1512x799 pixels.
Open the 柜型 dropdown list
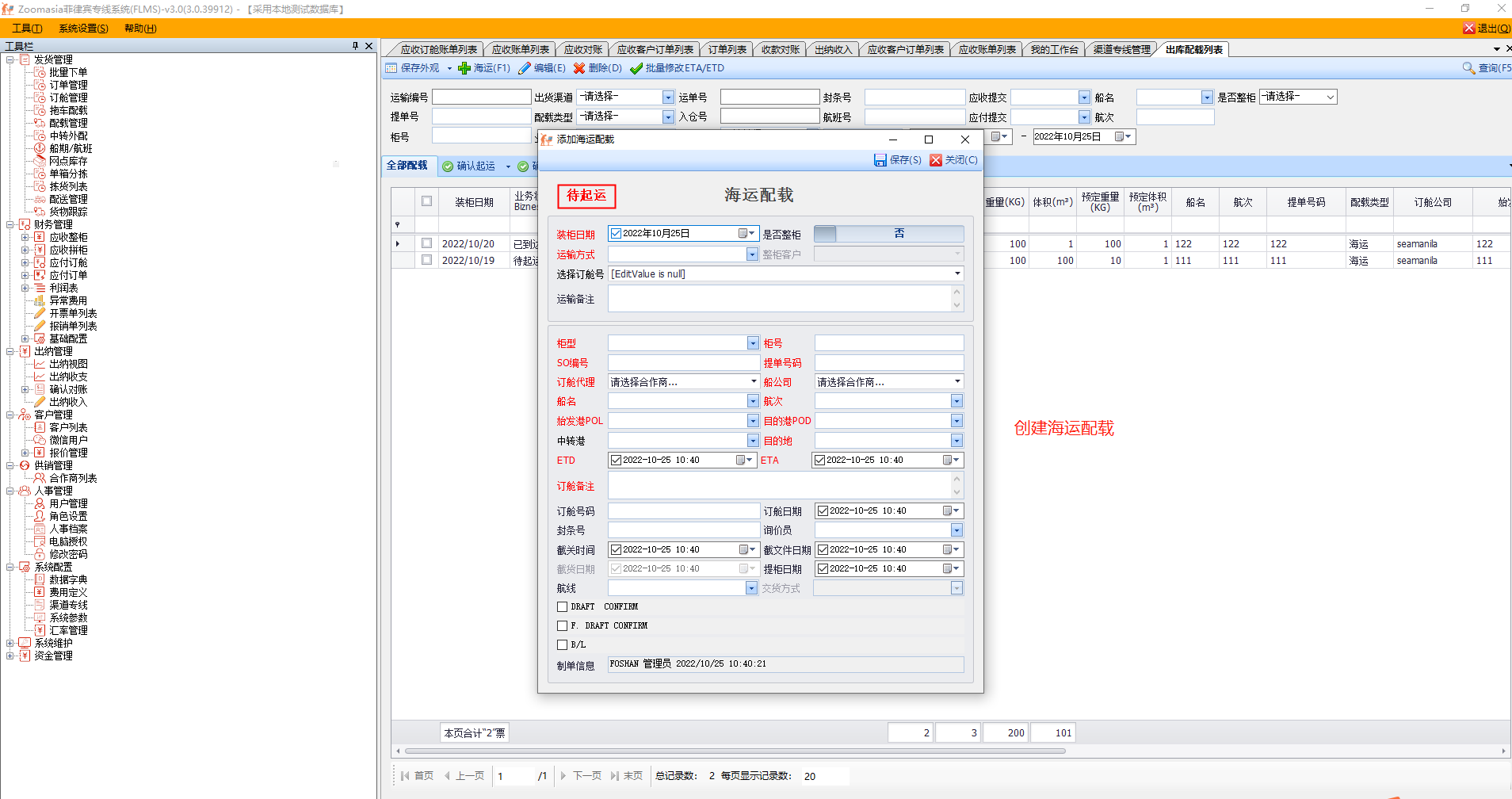pos(752,343)
